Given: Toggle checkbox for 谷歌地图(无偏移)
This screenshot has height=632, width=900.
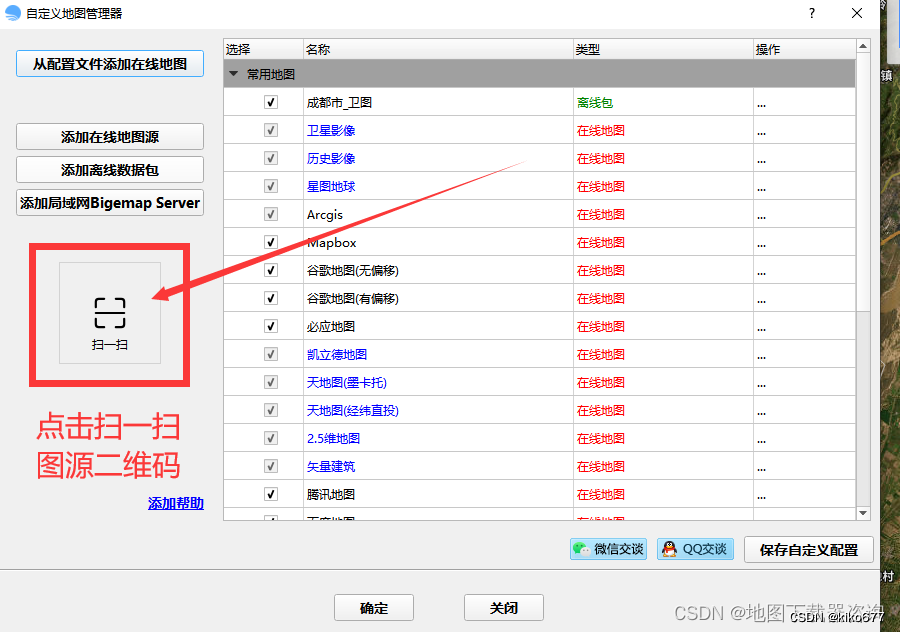Looking at the screenshot, I should pos(271,270).
